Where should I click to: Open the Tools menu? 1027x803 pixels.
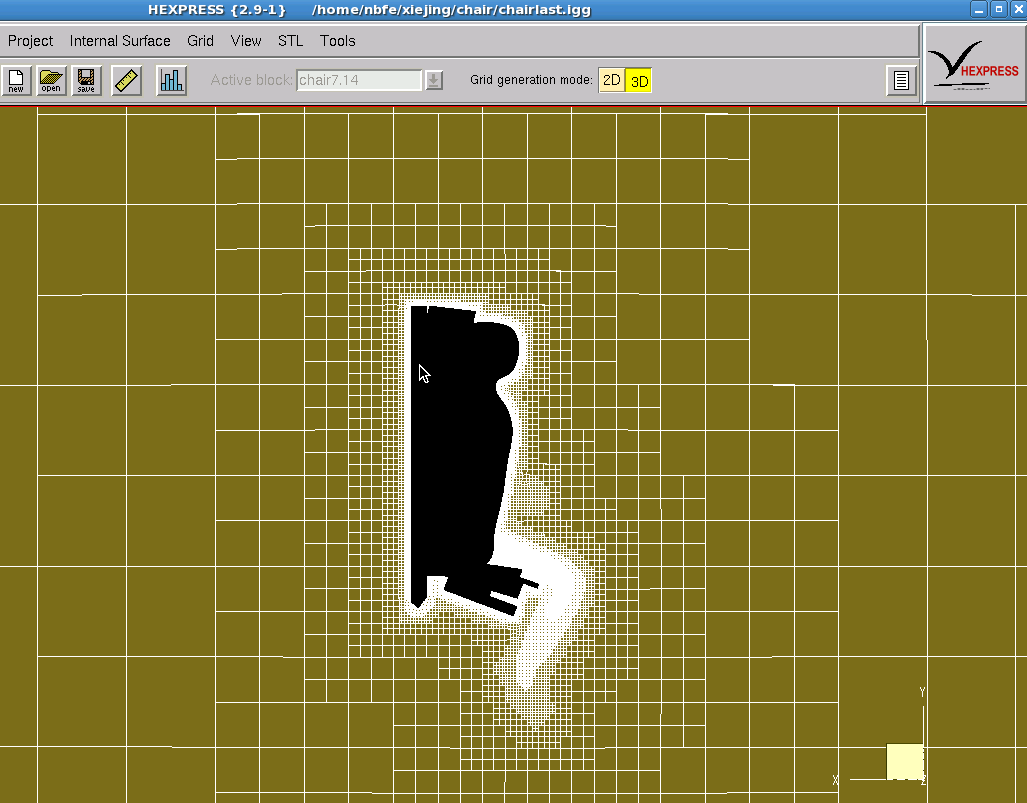pyautogui.click(x=337, y=41)
